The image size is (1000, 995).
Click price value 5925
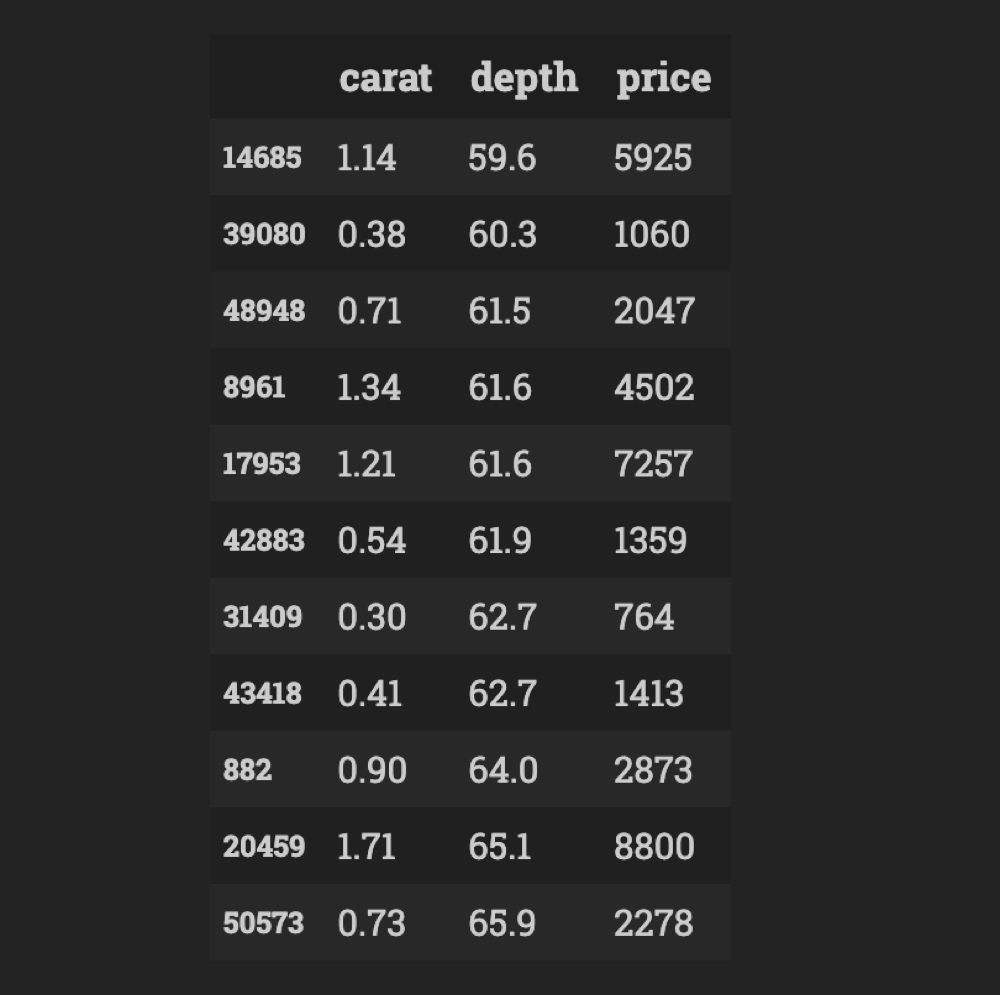tap(652, 158)
